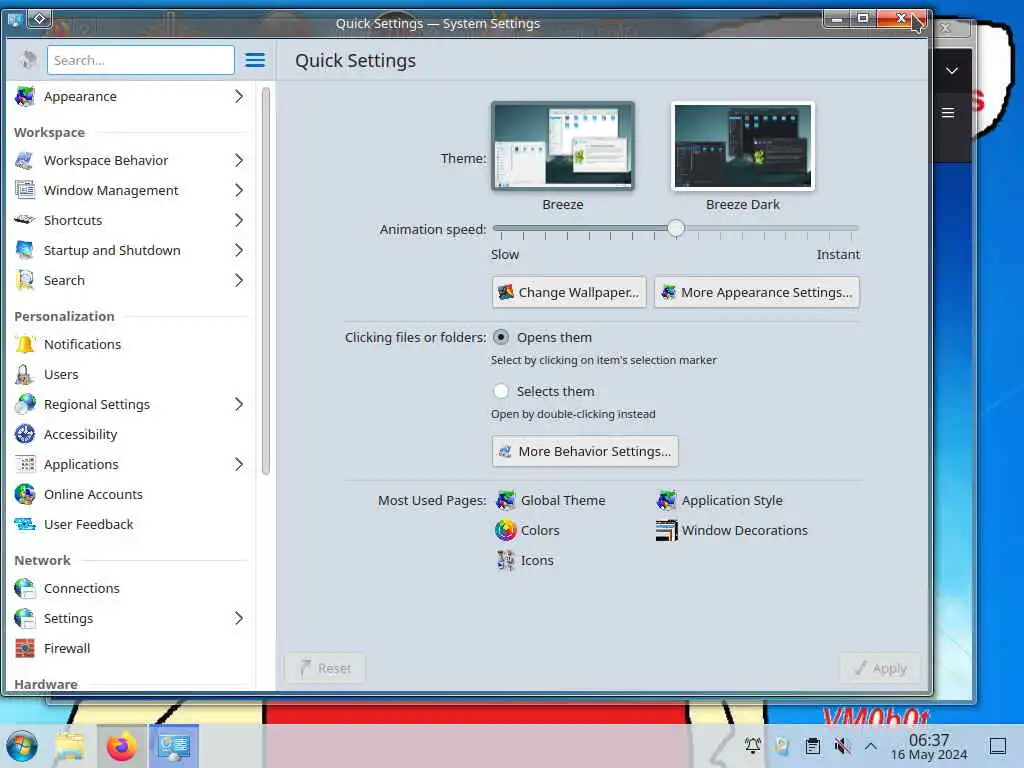Image resolution: width=1024 pixels, height=768 pixels.
Task: Select the 'Selects them' radio button
Action: pos(501,391)
